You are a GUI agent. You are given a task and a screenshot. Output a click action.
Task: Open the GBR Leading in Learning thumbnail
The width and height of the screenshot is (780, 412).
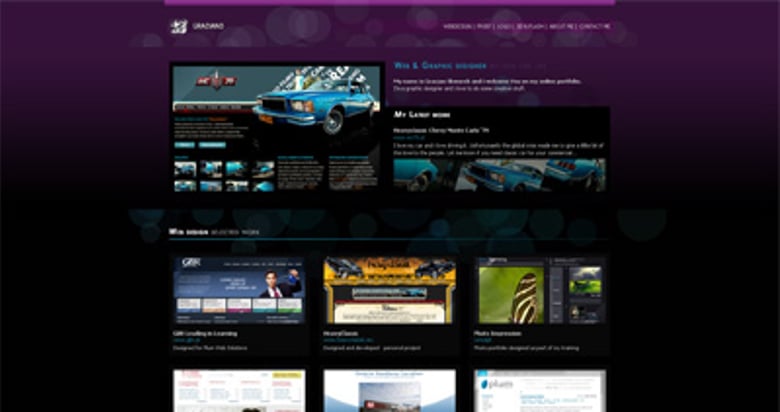coord(238,290)
